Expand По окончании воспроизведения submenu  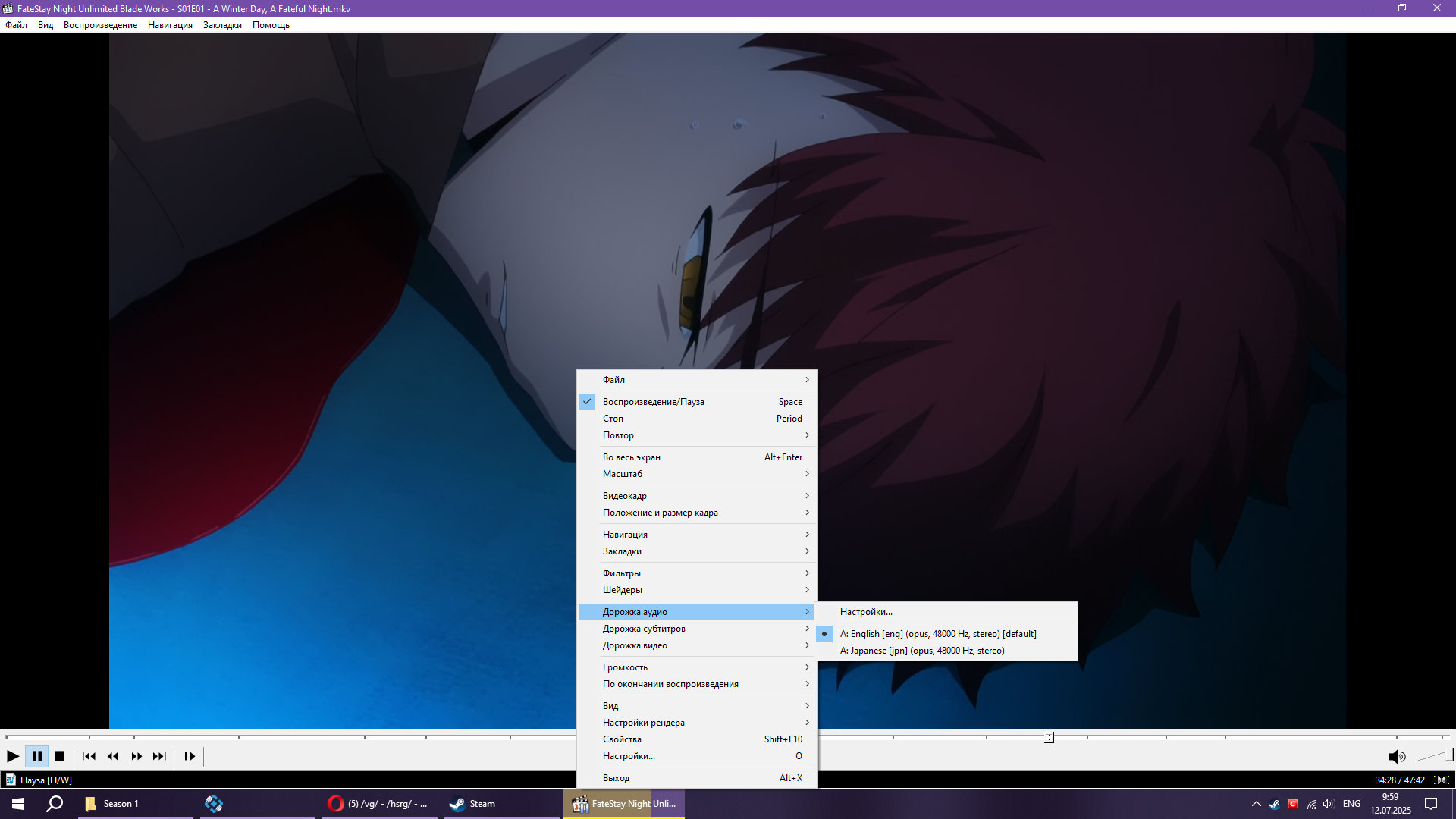coord(698,684)
